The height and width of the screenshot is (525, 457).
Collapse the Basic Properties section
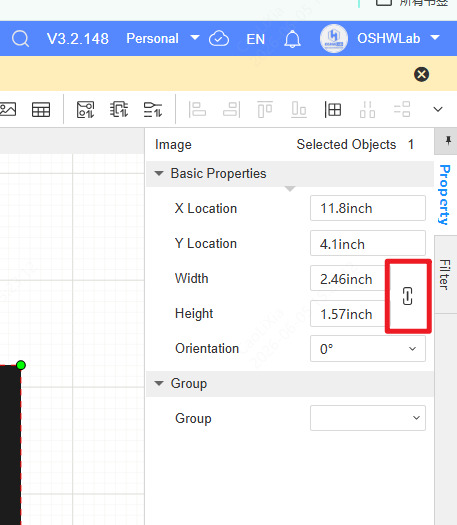click(x=159, y=173)
